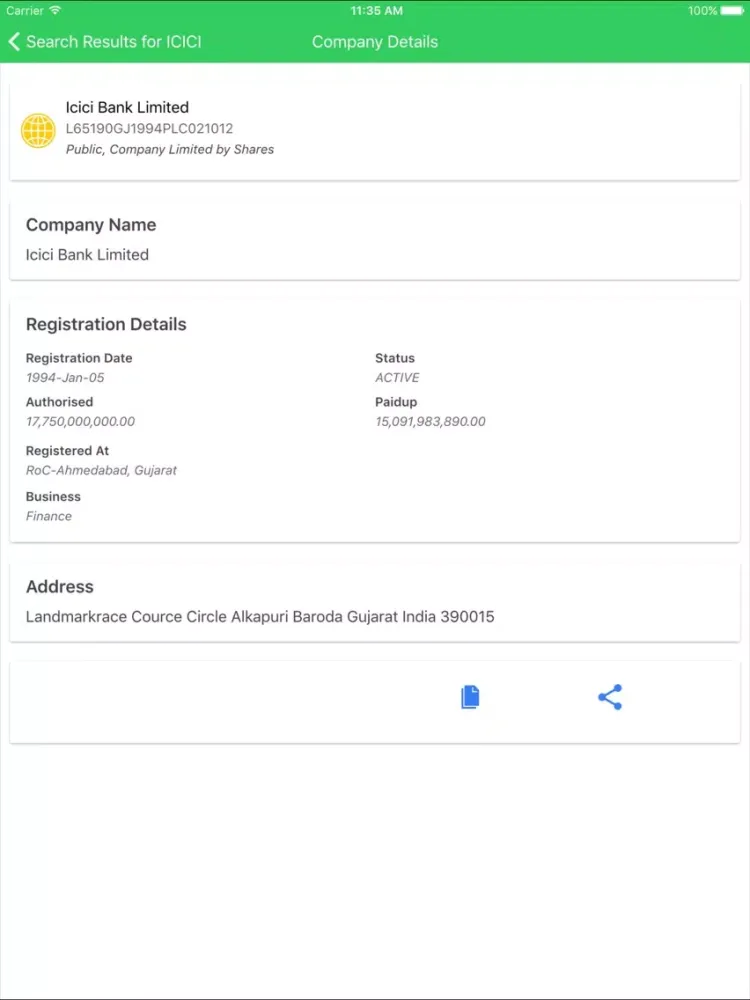Tap the battery indicator icon
Screen dimensions: 750x1000
(732, 11)
